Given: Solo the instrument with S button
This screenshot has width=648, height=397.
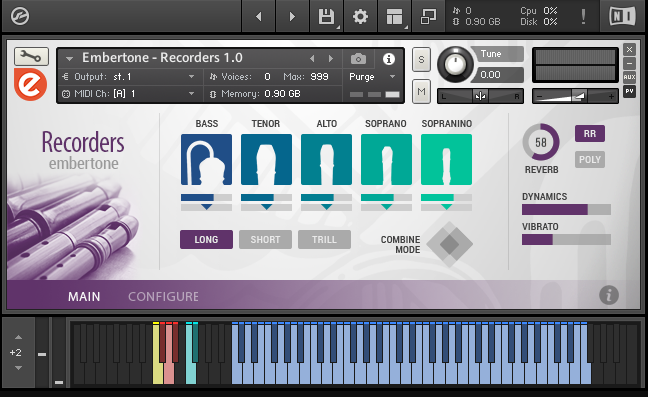Looking at the screenshot, I should click(x=421, y=59).
